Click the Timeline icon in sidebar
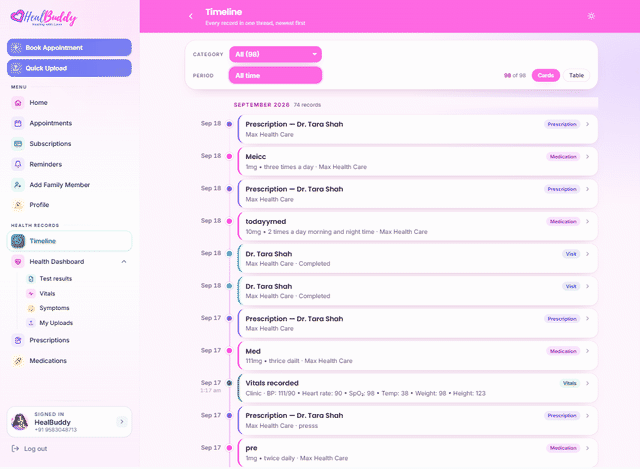Viewport: 640px width, 469px height. (18, 241)
